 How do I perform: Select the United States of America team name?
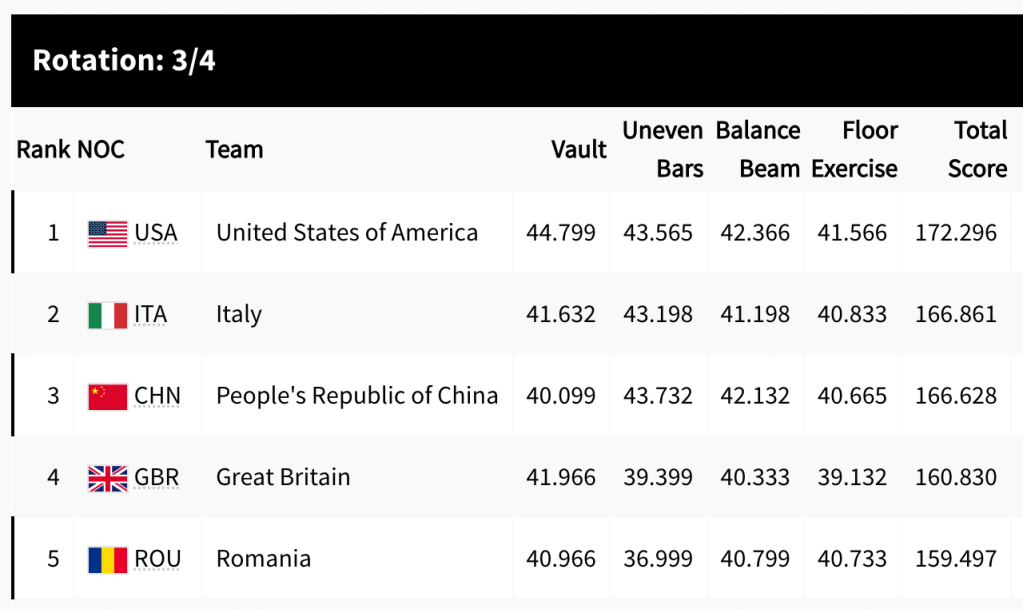coord(347,233)
